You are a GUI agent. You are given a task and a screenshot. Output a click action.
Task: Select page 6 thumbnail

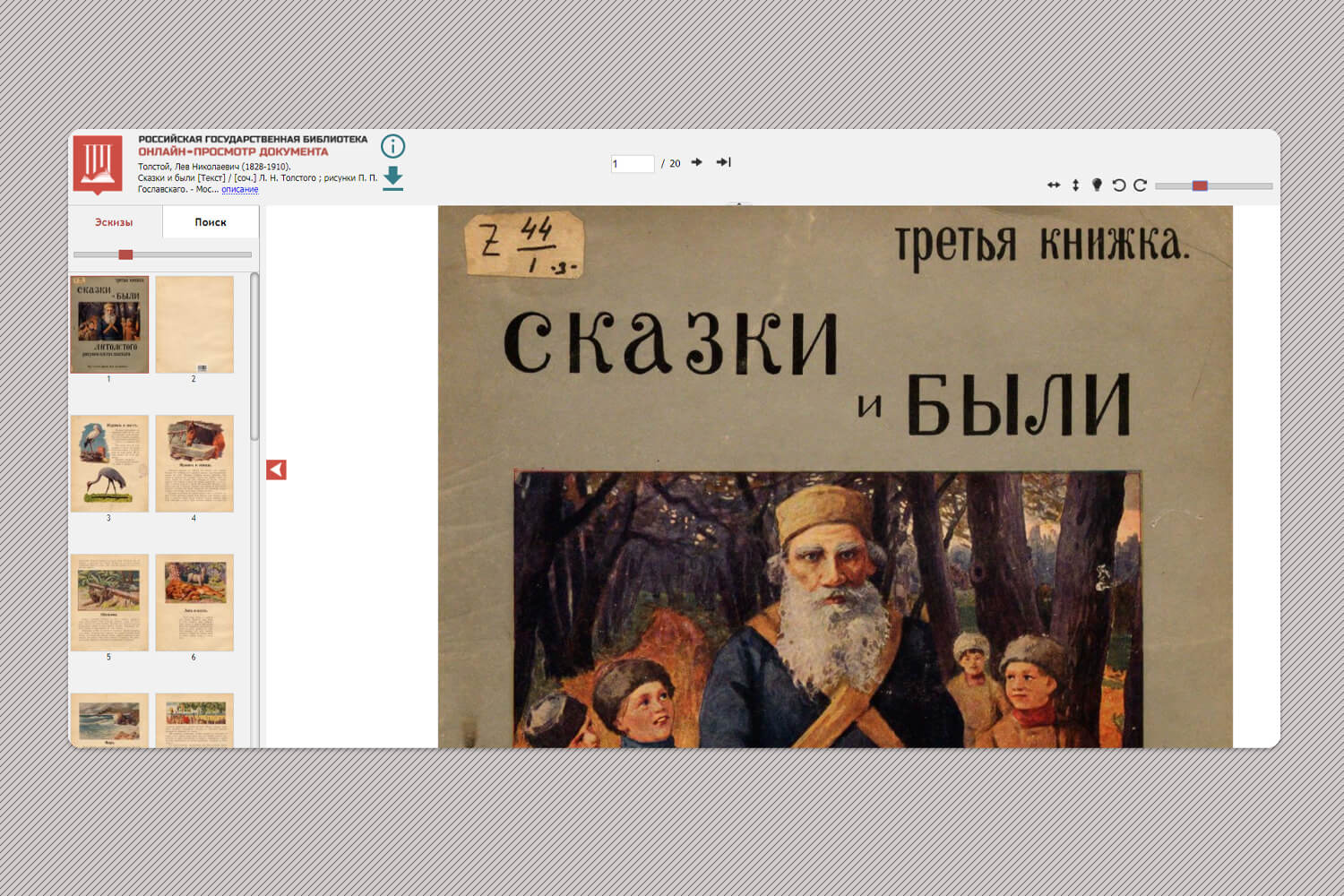click(x=194, y=602)
